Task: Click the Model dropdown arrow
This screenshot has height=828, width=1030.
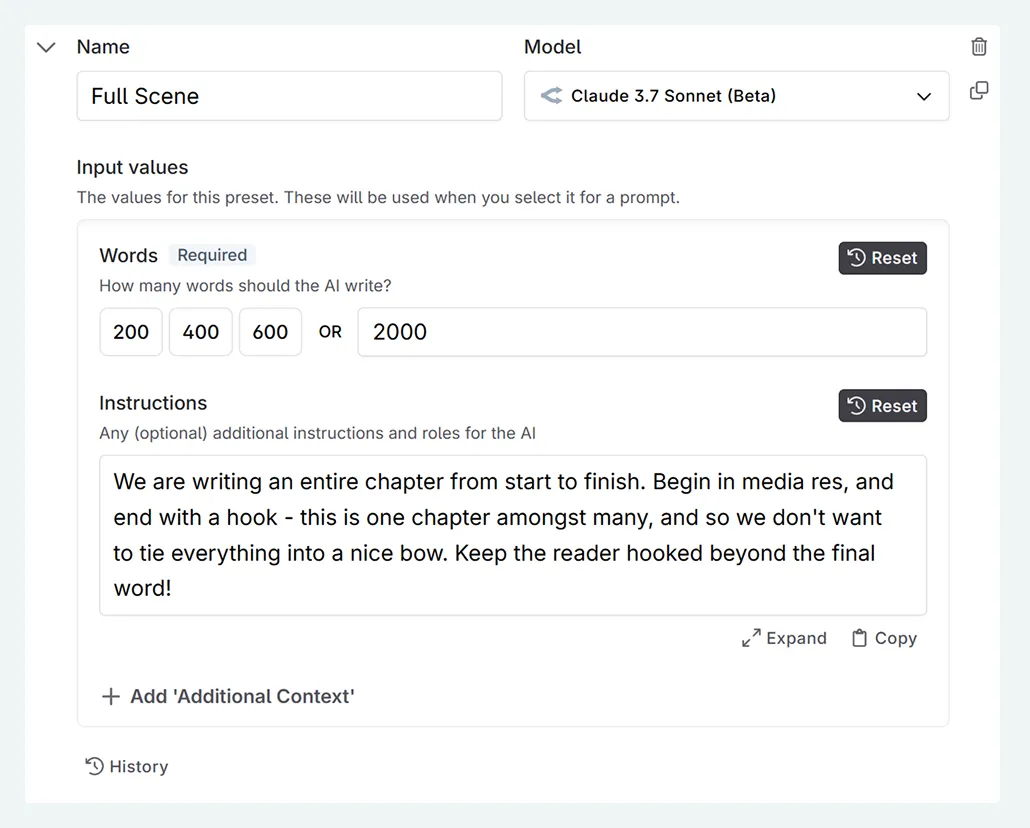Action: pos(923,96)
